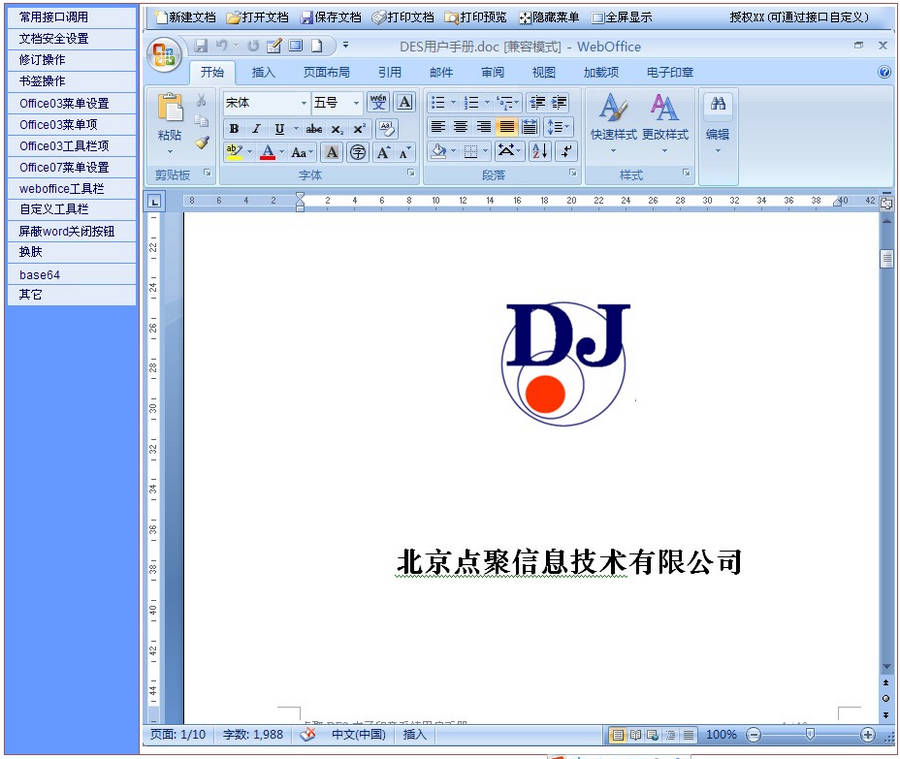Switch to the 审阅 ribbon tab
Image resolution: width=900 pixels, height=759 pixels.
click(x=492, y=72)
